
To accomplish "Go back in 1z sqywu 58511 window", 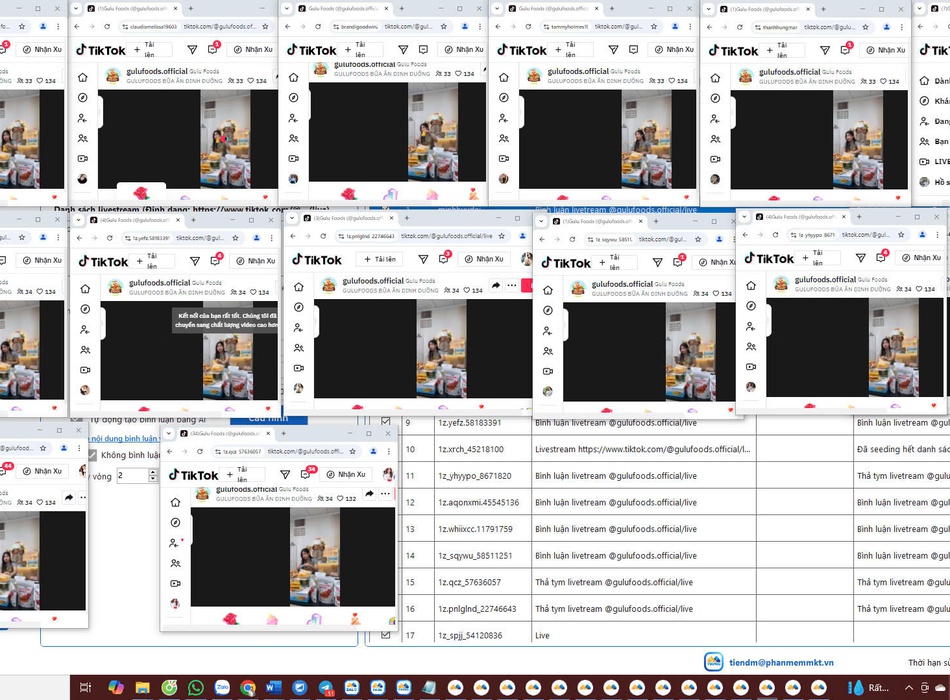I will coord(542,239).
